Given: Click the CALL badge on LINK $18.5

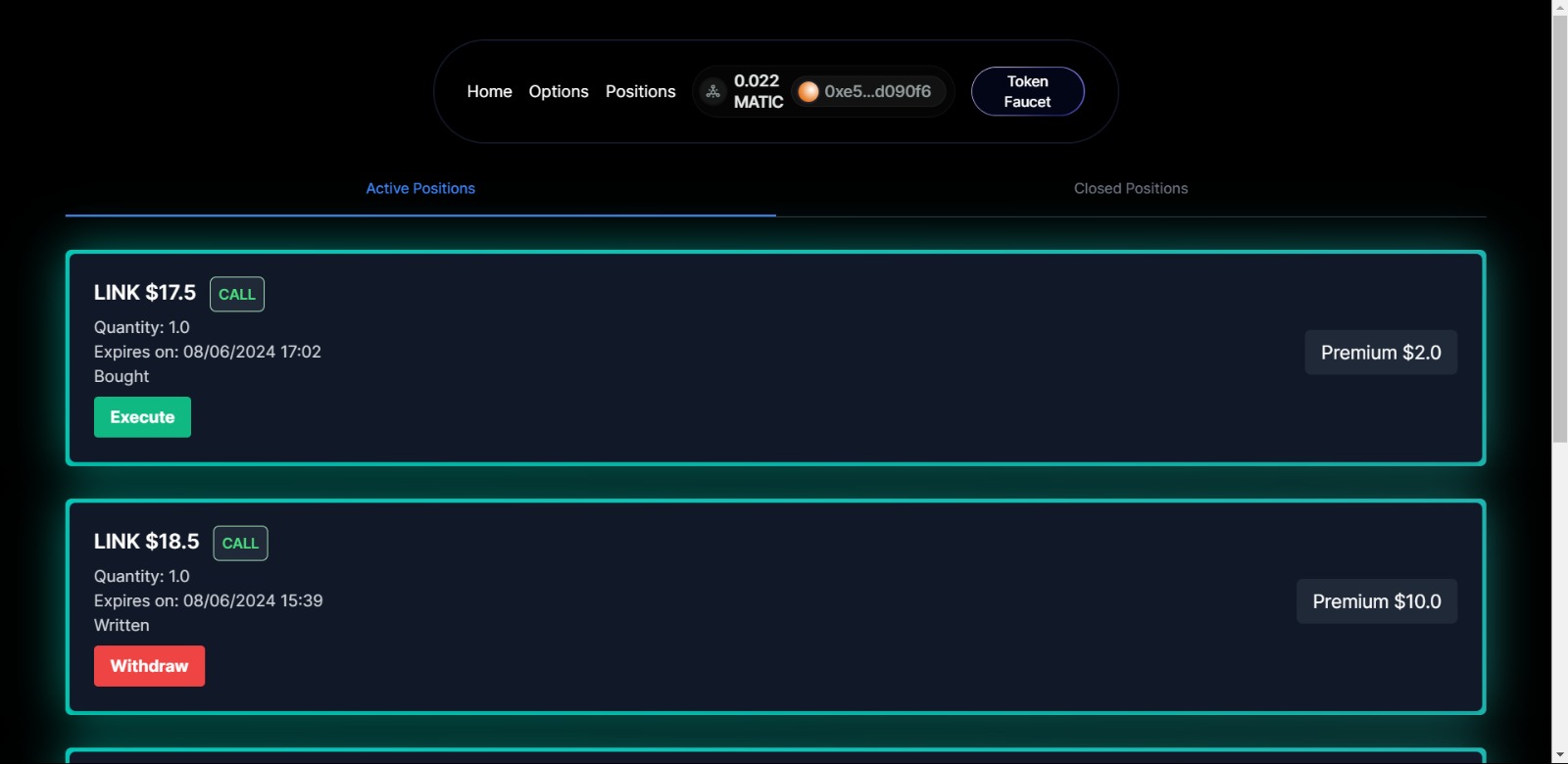Looking at the screenshot, I should (x=240, y=543).
